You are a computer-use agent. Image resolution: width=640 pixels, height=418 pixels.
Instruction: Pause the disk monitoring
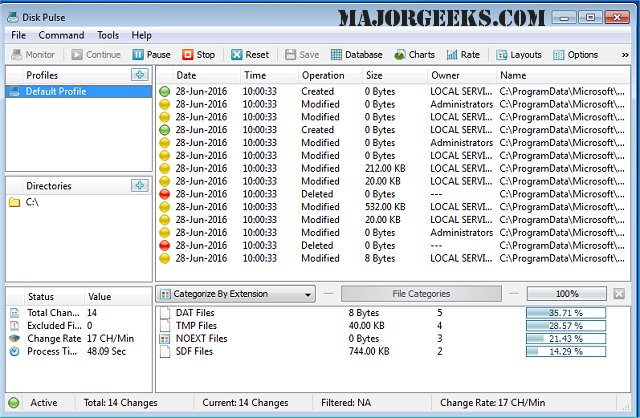(151, 55)
